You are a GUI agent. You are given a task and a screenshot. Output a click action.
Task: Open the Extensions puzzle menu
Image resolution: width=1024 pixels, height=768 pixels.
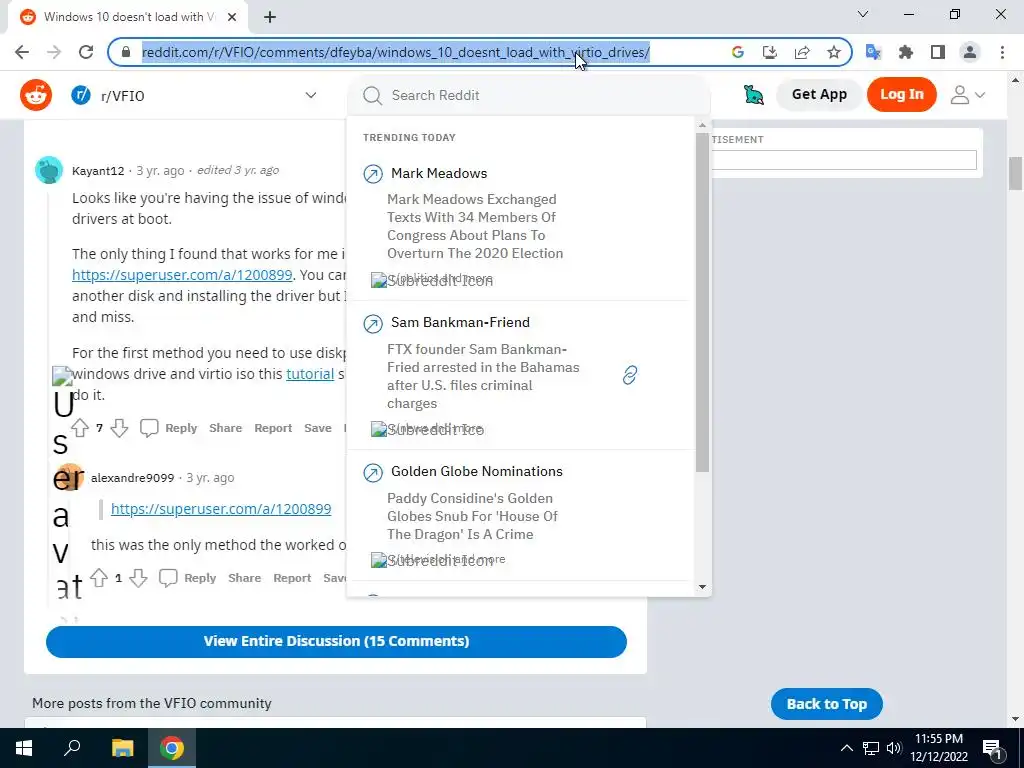tap(906, 52)
